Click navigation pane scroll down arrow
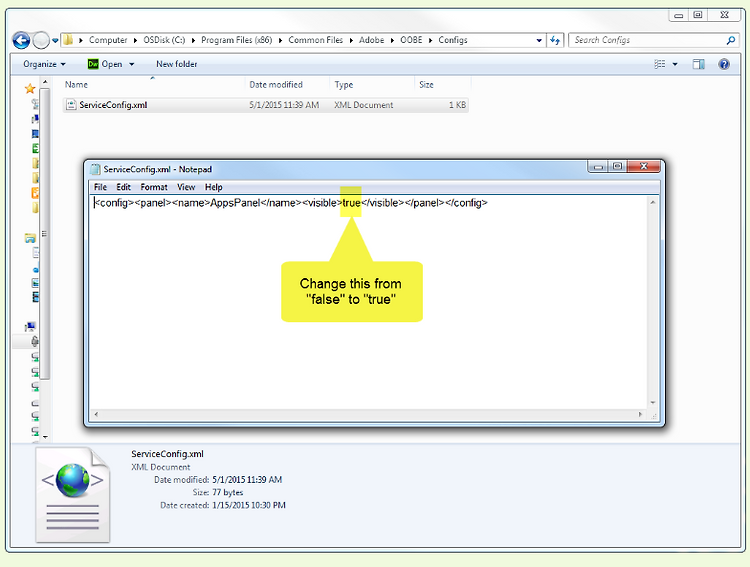The height and width of the screenshot is (567, 750). click(45, 437)
